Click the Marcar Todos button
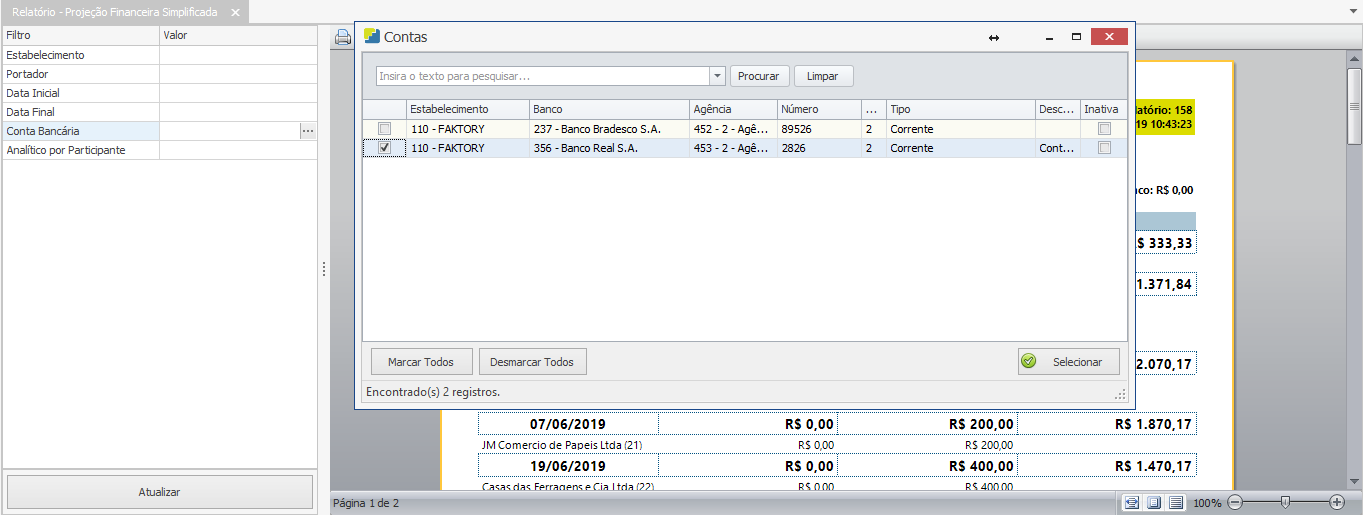The image size is (1363, 515). point(421,362)
